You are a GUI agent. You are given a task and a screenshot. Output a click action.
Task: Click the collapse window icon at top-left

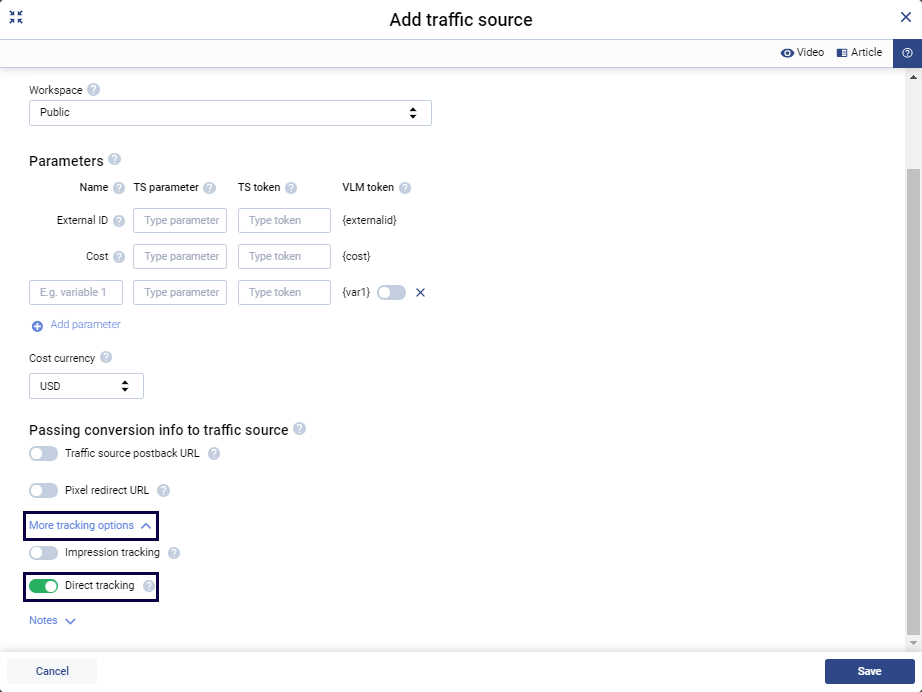point(16,17)
